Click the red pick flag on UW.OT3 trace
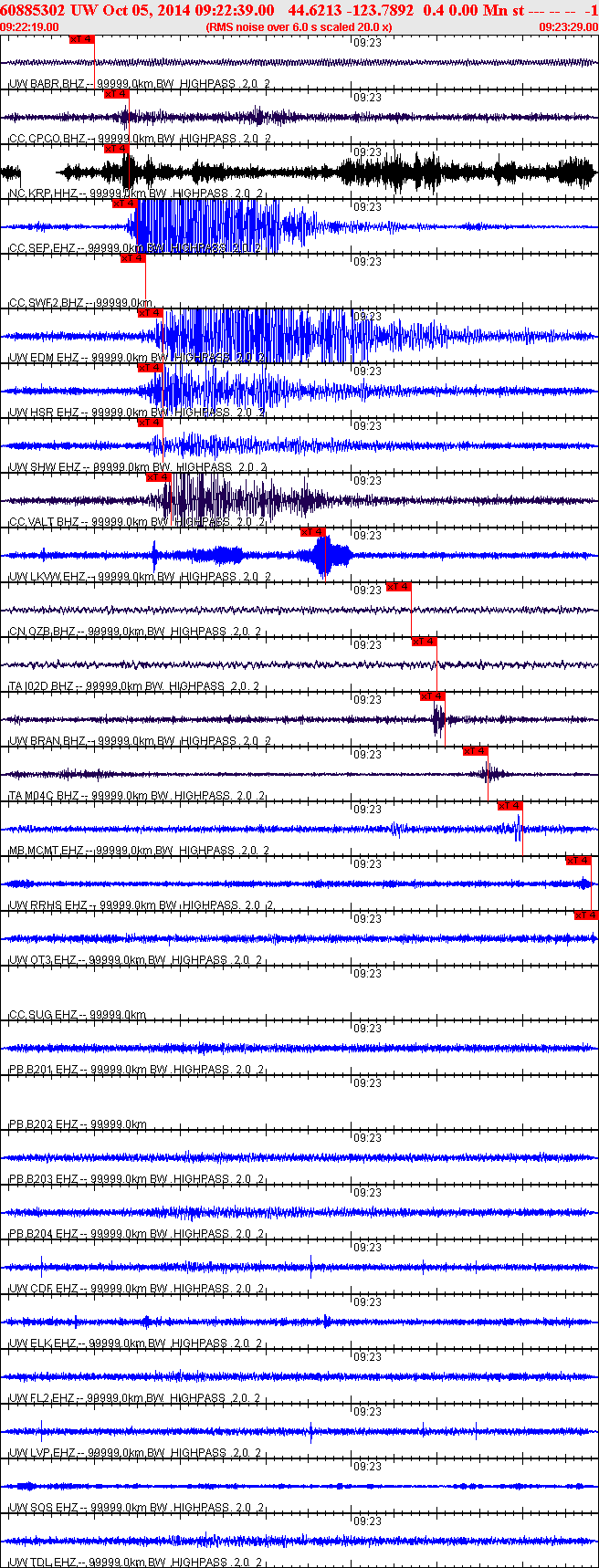599x1568 pixels. point(586,915)
